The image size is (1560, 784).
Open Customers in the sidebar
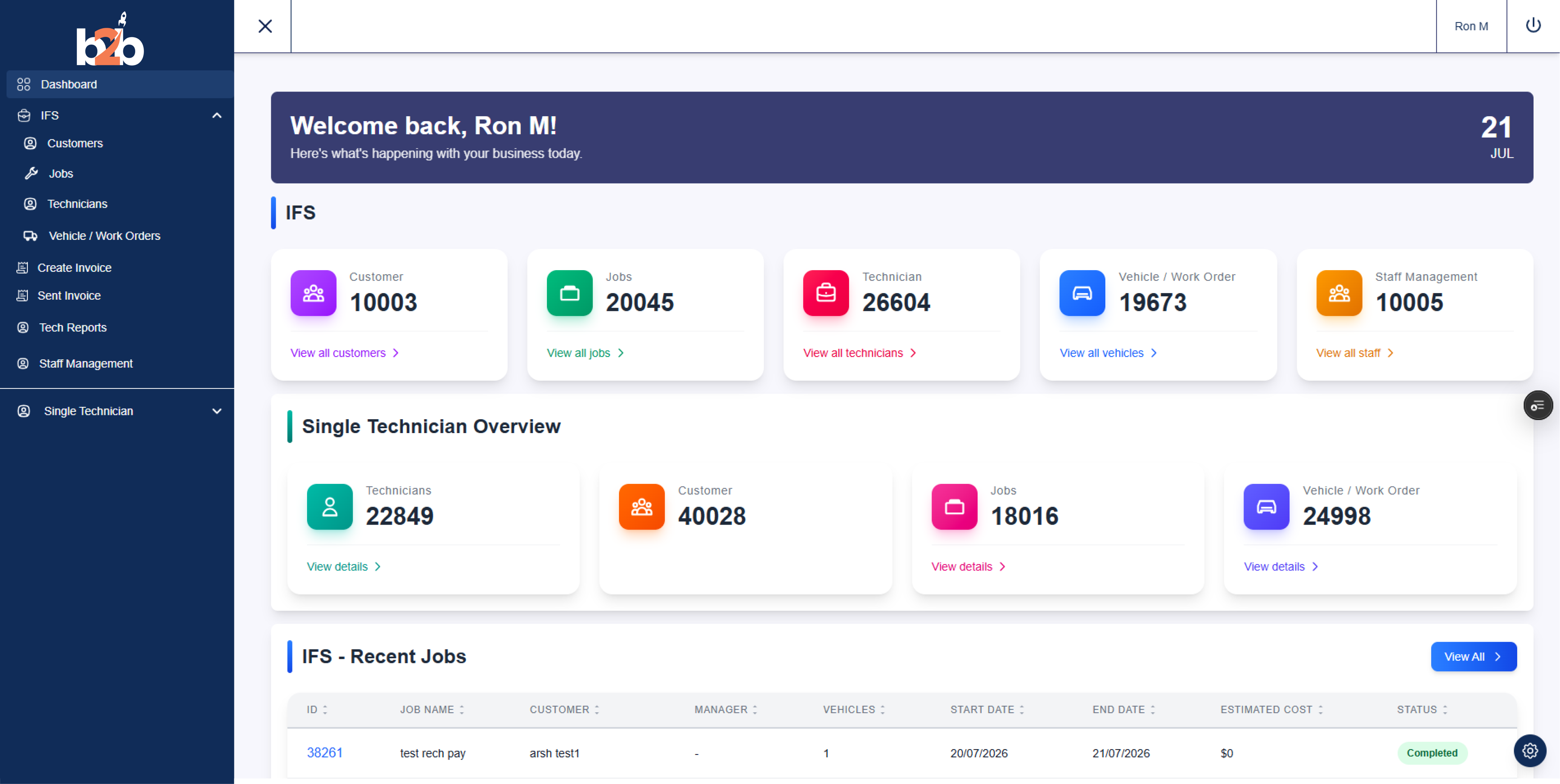[75, 143]
